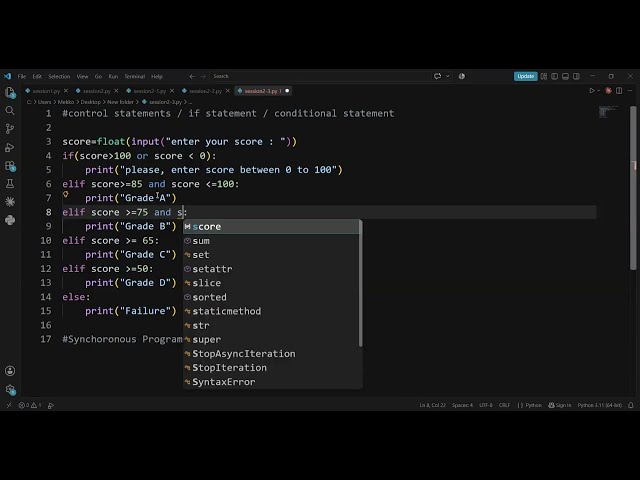Go forward with the right arrow

tap(203, 76)
